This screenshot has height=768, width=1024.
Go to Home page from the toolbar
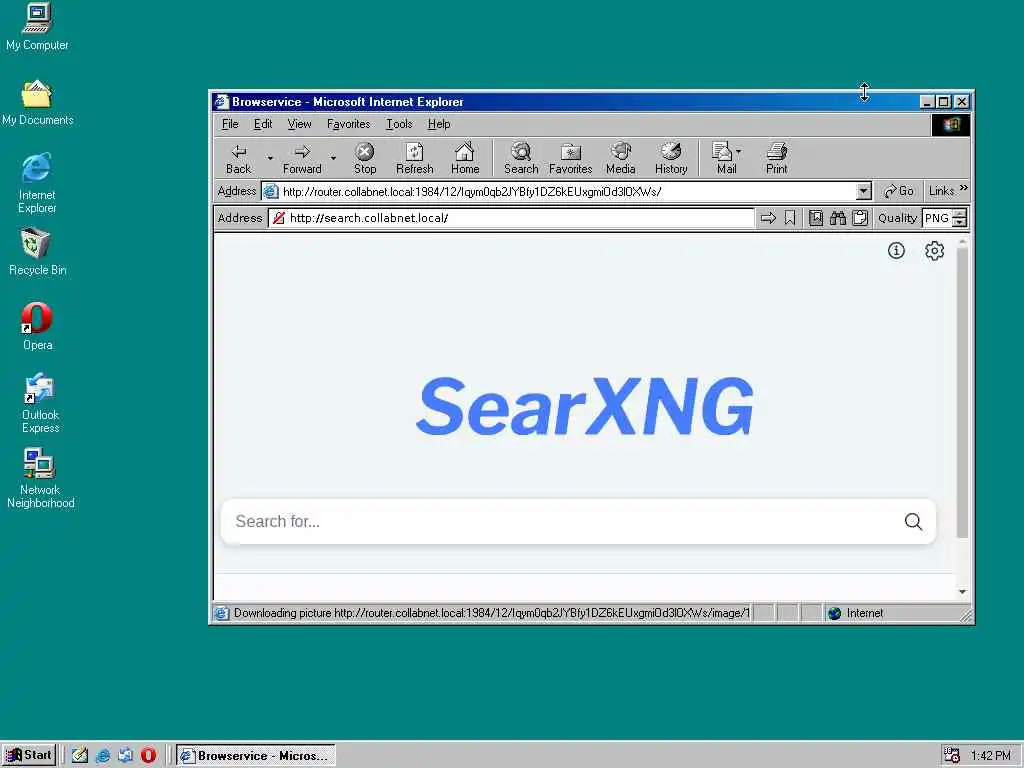[x=464, y=159]
